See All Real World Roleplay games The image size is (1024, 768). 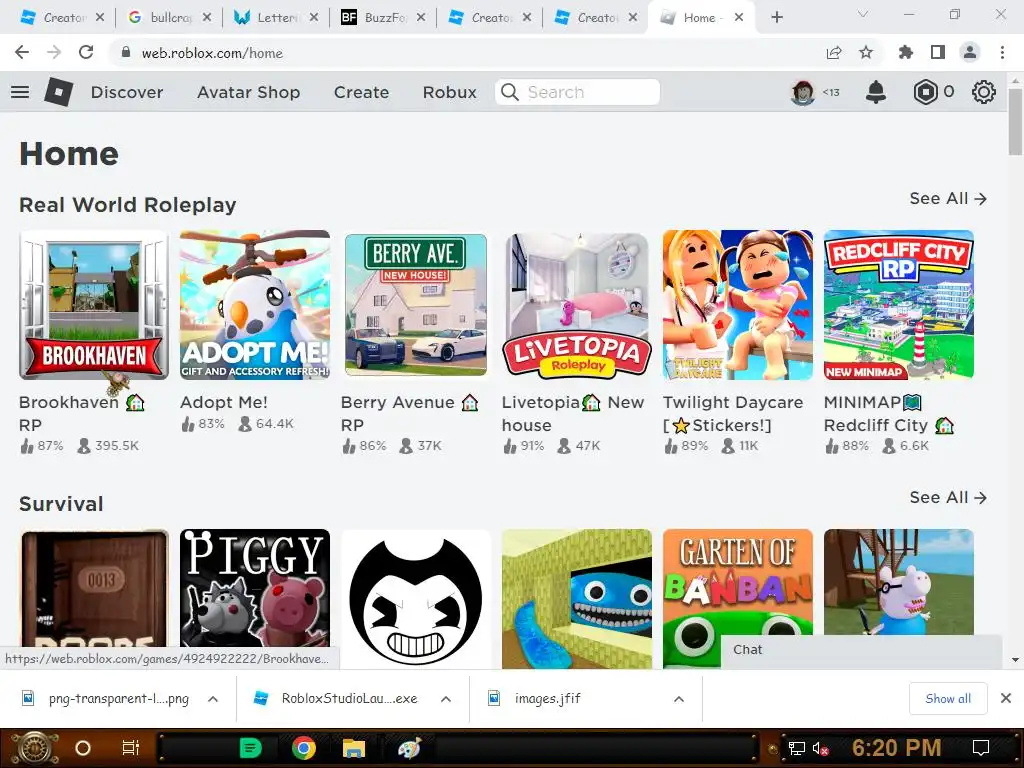[x=948, y=199]
